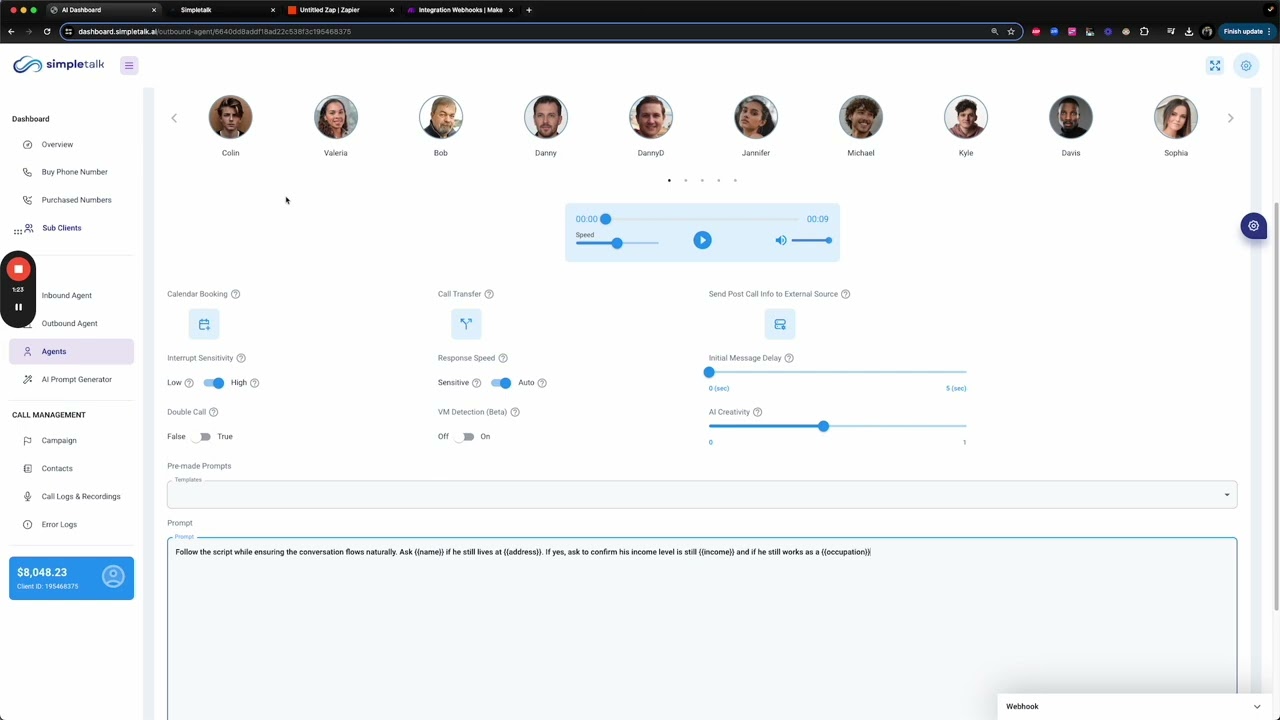Go to Purchased Numbers page

[x=70, y=200]
